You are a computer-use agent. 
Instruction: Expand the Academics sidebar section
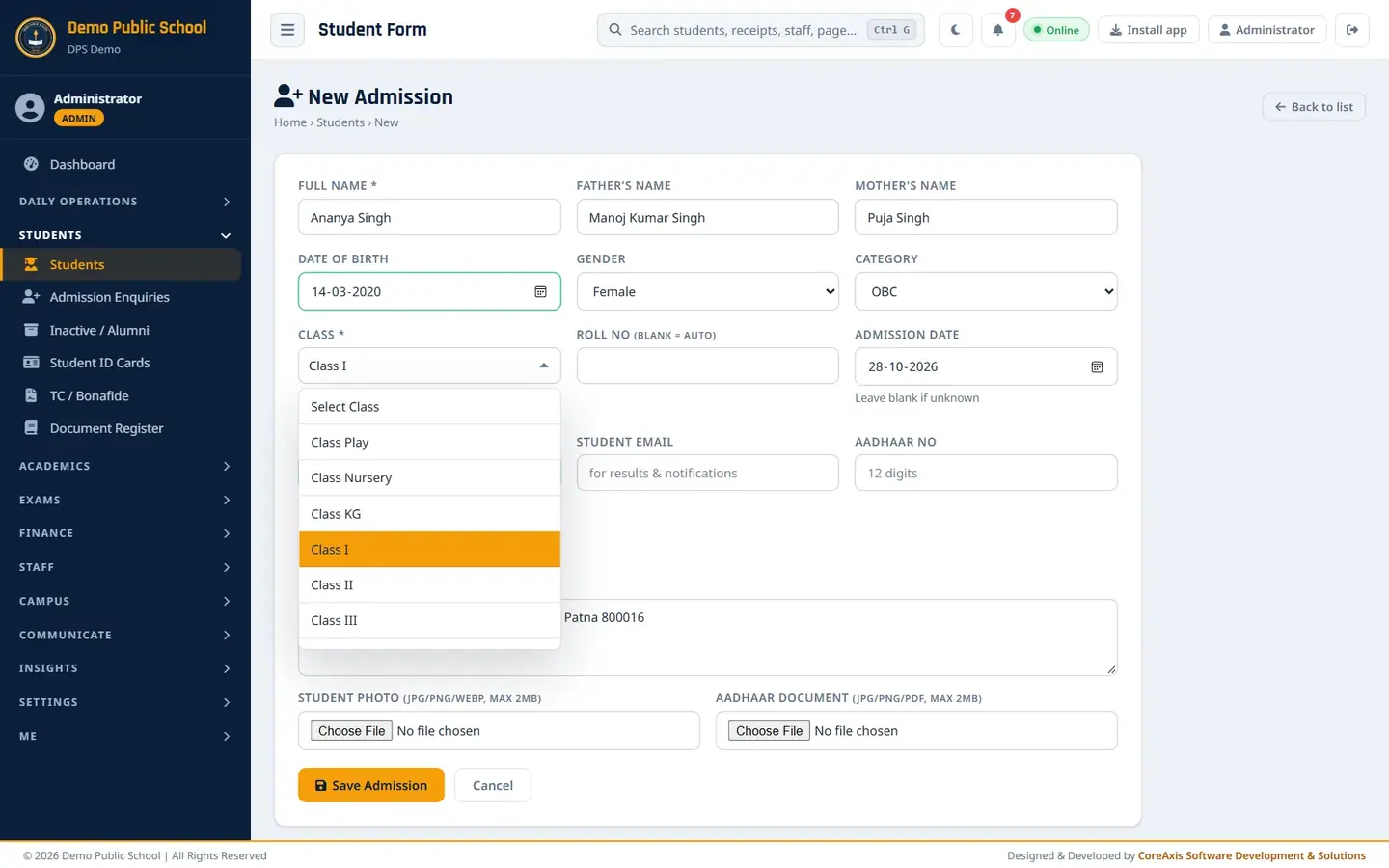(125, 466)
